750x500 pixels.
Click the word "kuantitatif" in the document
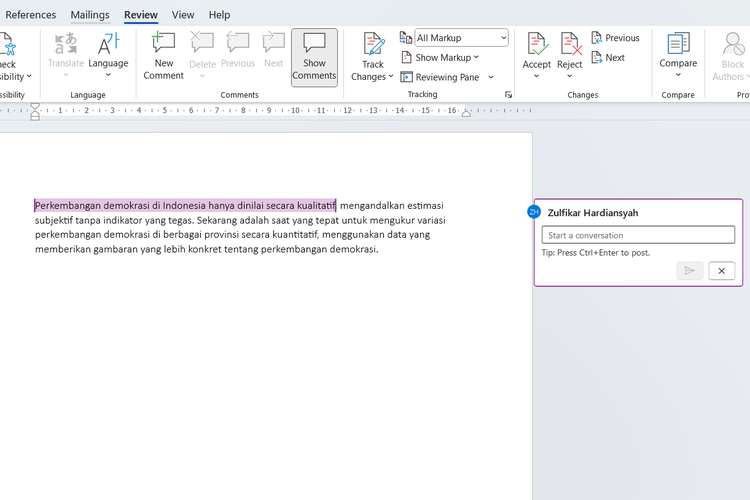295,234
